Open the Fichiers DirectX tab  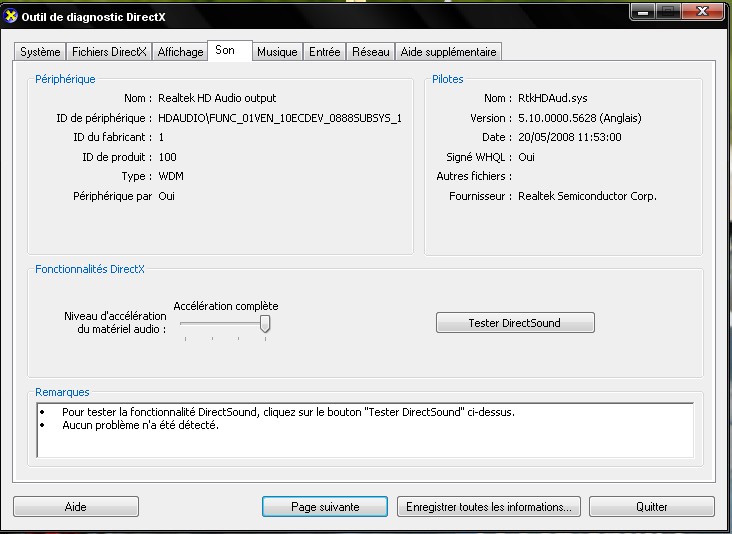coord(109,52)
